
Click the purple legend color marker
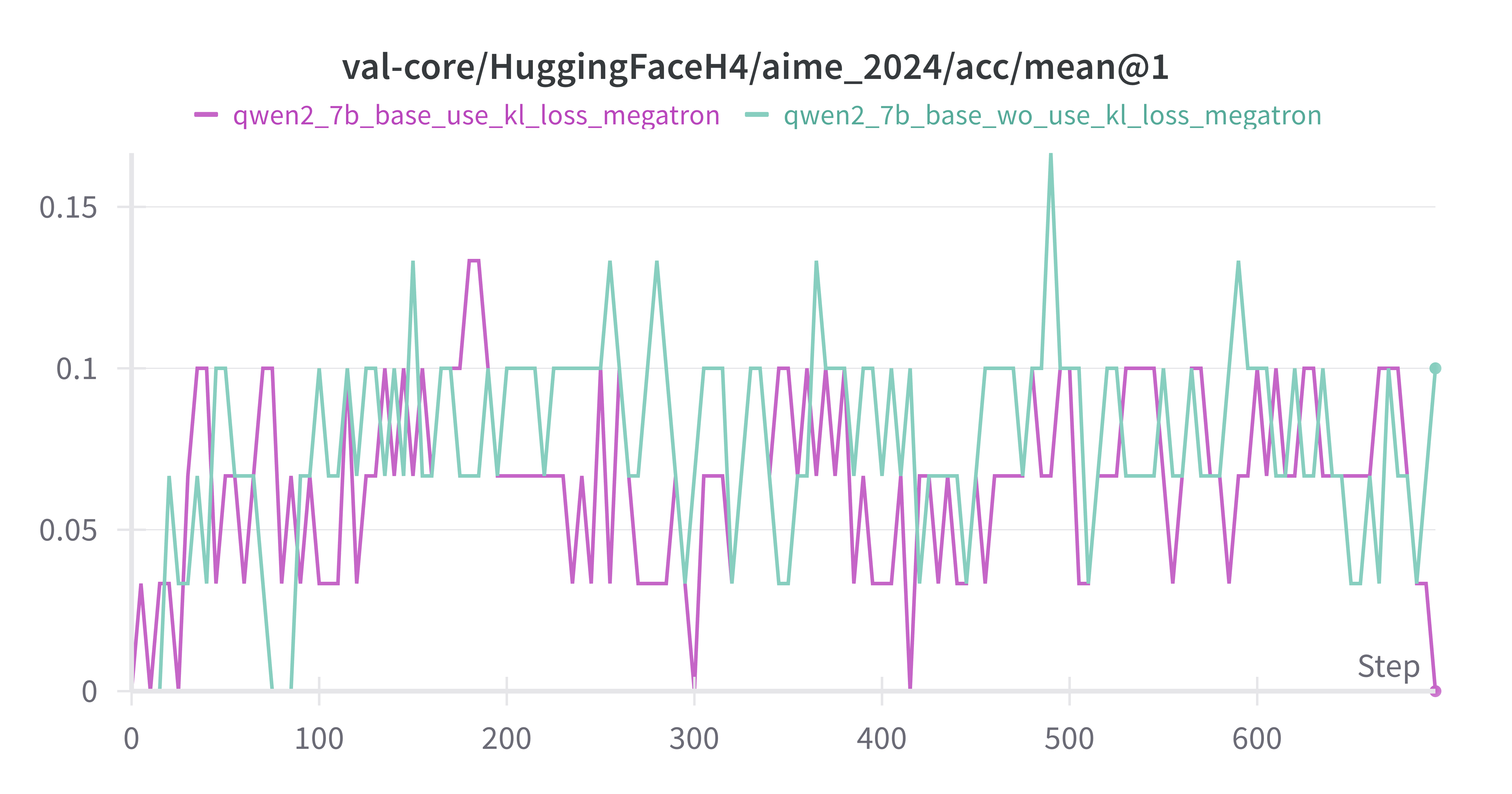[206, 115]
